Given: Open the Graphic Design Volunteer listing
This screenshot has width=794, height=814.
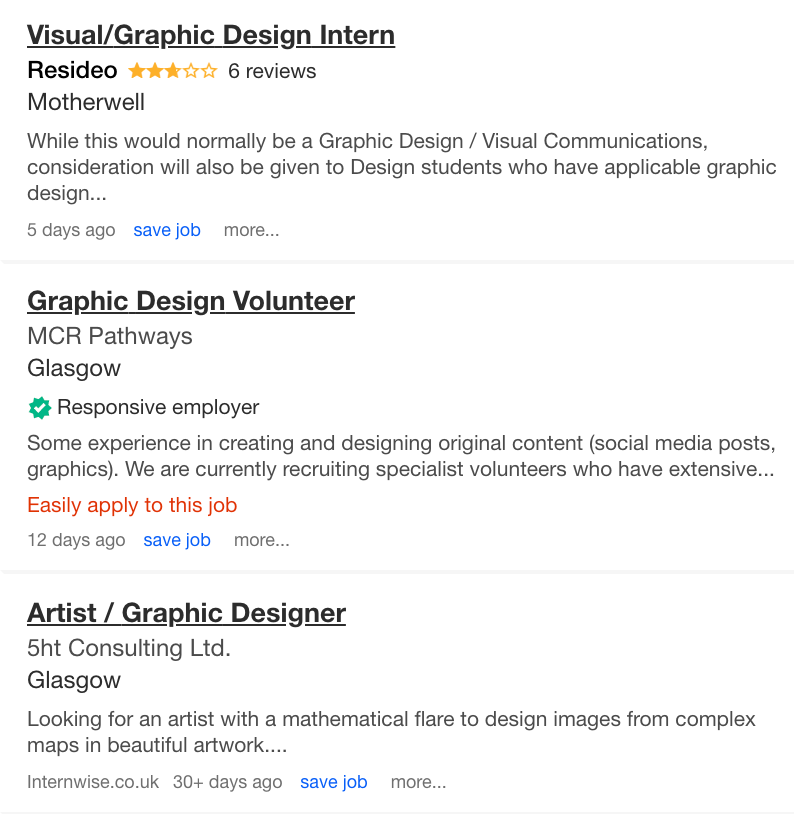Looking at the screenshot, I should 190,301.
